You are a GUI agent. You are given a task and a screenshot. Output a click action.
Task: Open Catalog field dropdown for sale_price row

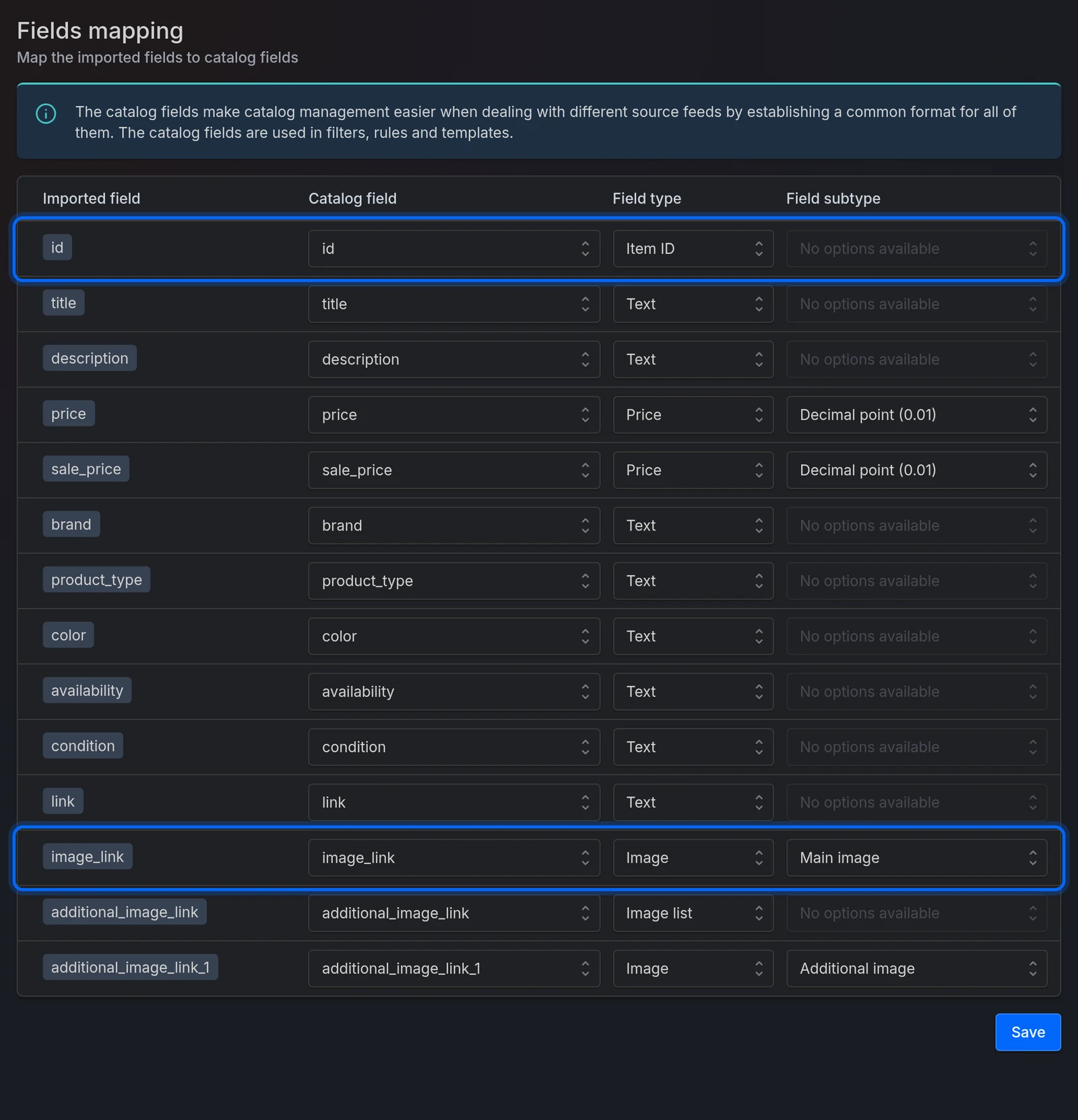(454, 470)
